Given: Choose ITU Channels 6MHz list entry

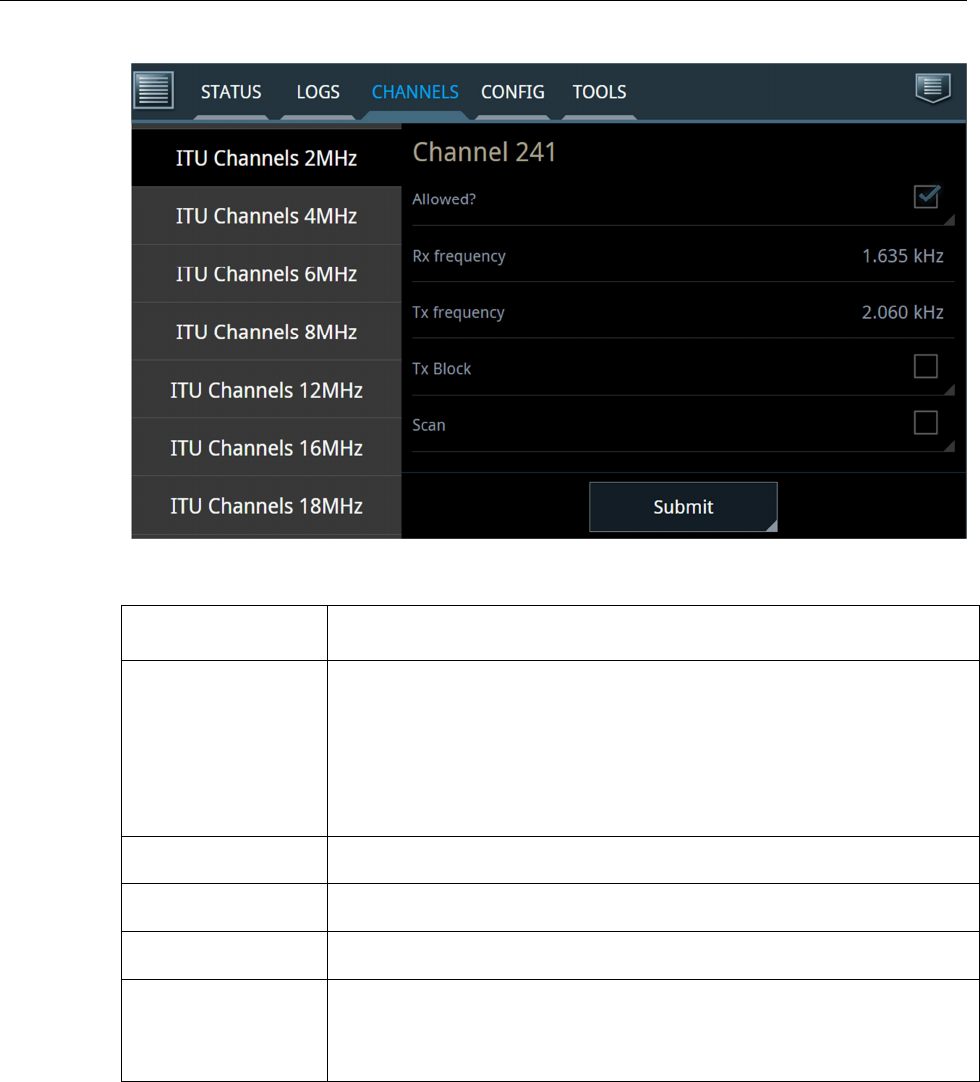Looking at the screenshot, I should click(x=266, y=274).
